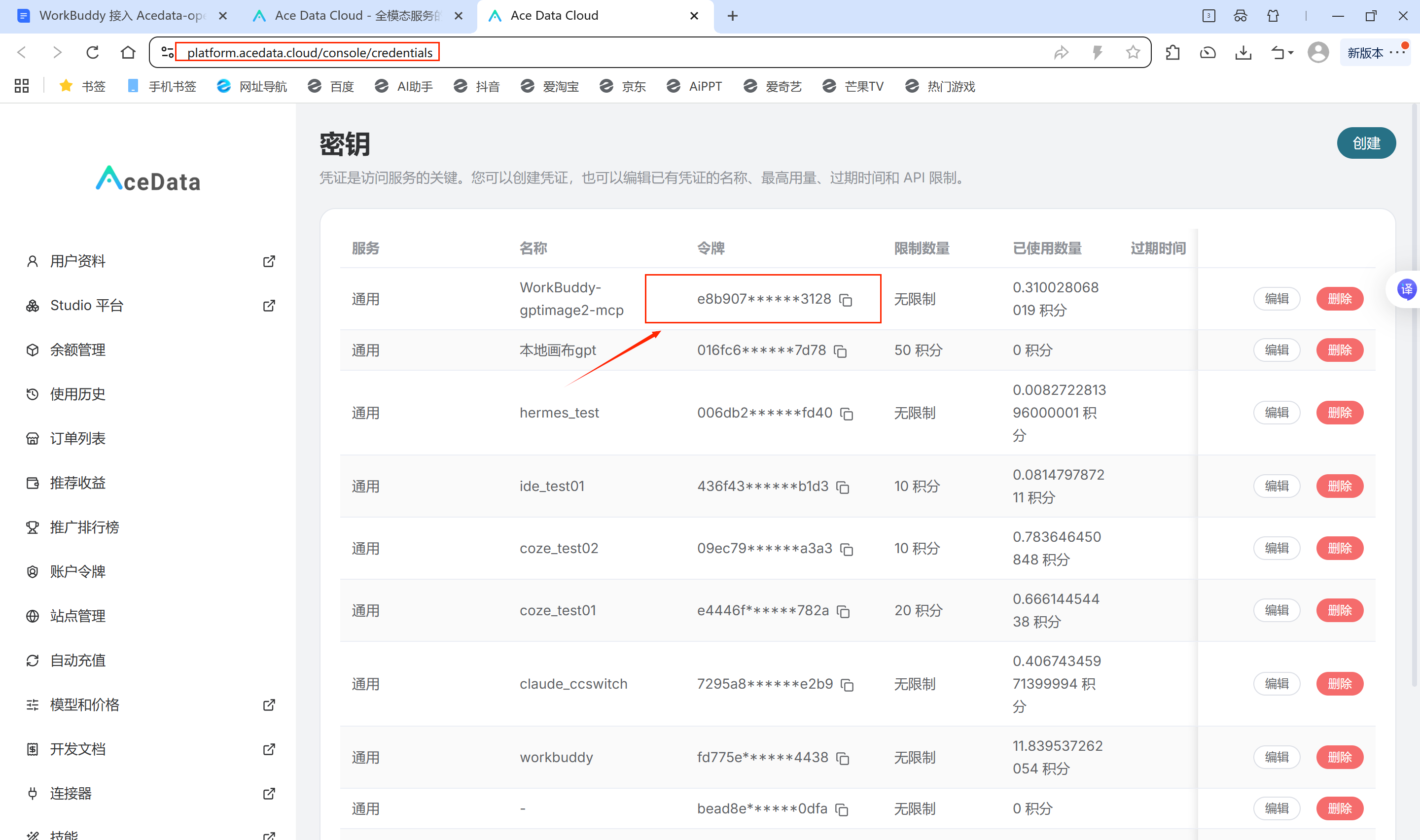Copy the ide_test01 token 436f43
This screenshot has height=840, width=1420.
click(843, 488)
